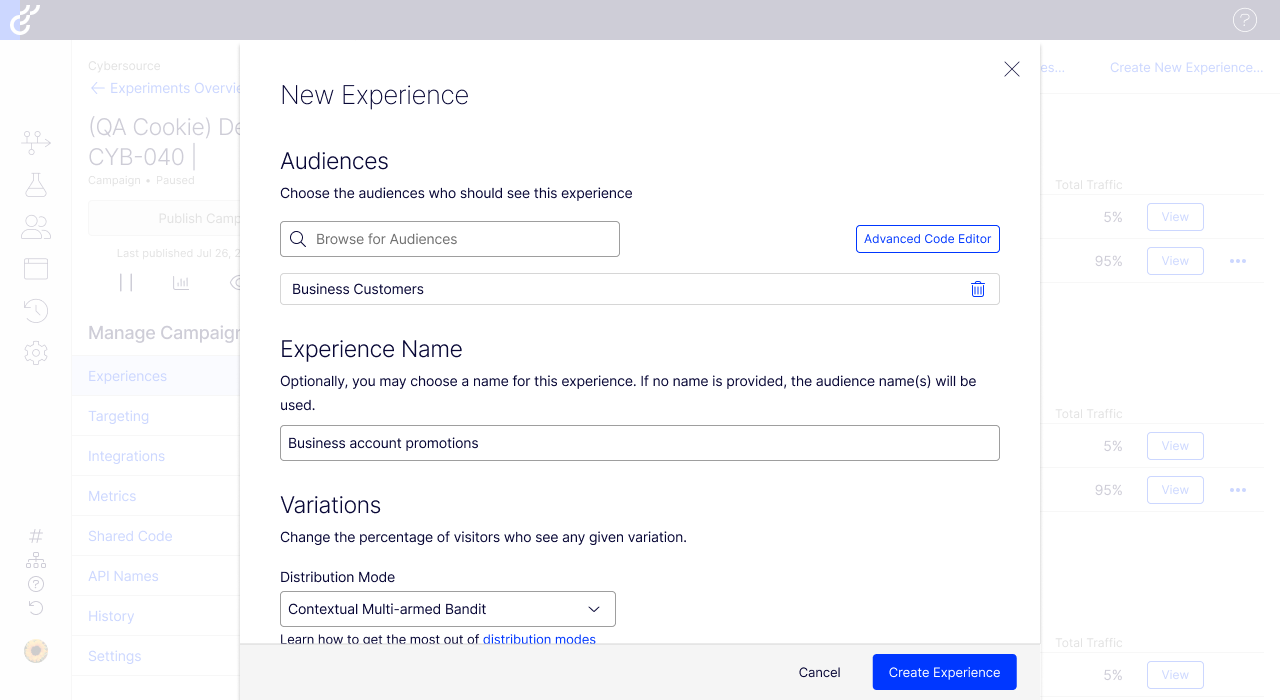Open the settings gear icon in sidebar
The width and height of the screenshot is (1280, 700).
36,353
